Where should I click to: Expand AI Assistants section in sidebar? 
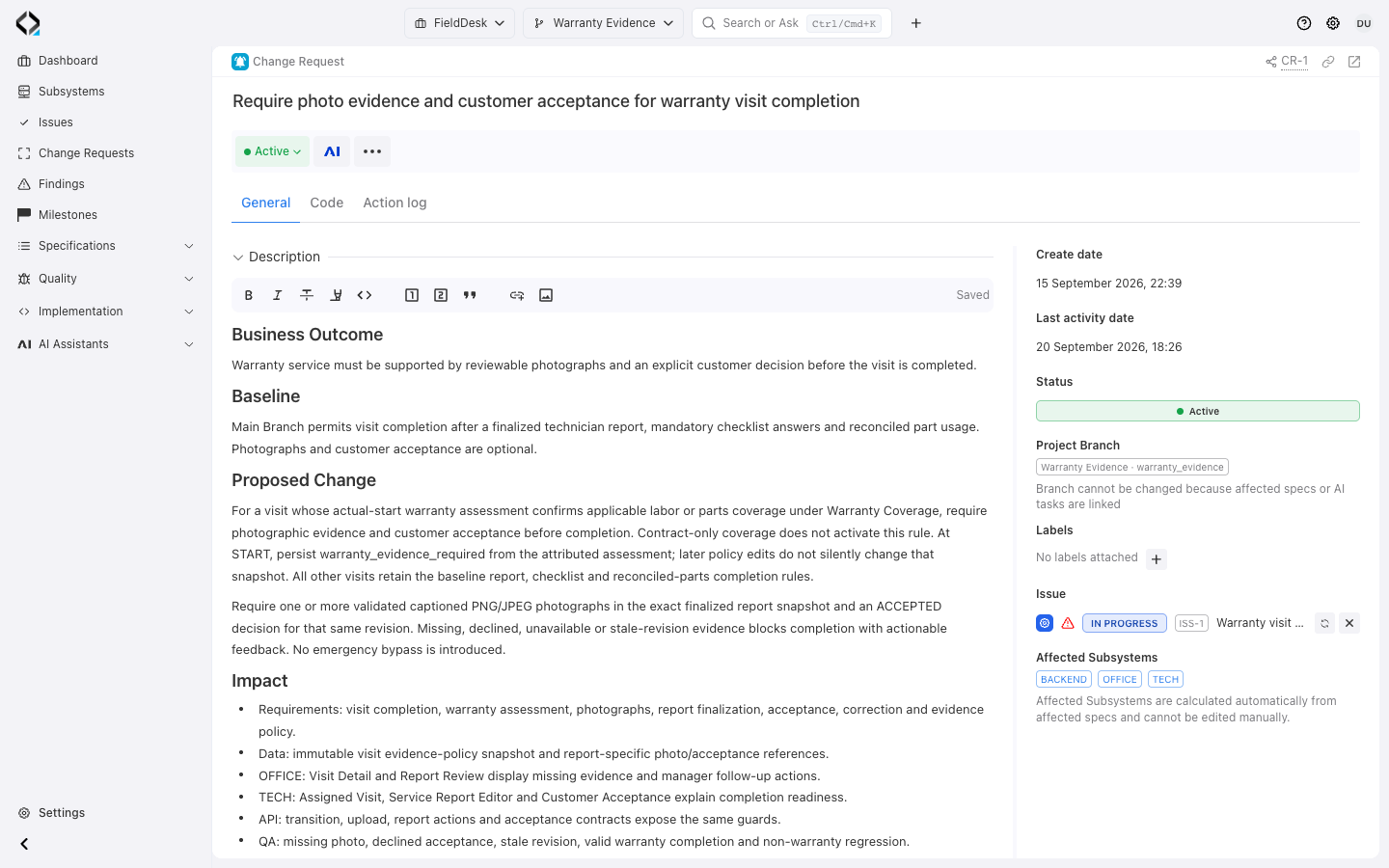click(106, 344)
